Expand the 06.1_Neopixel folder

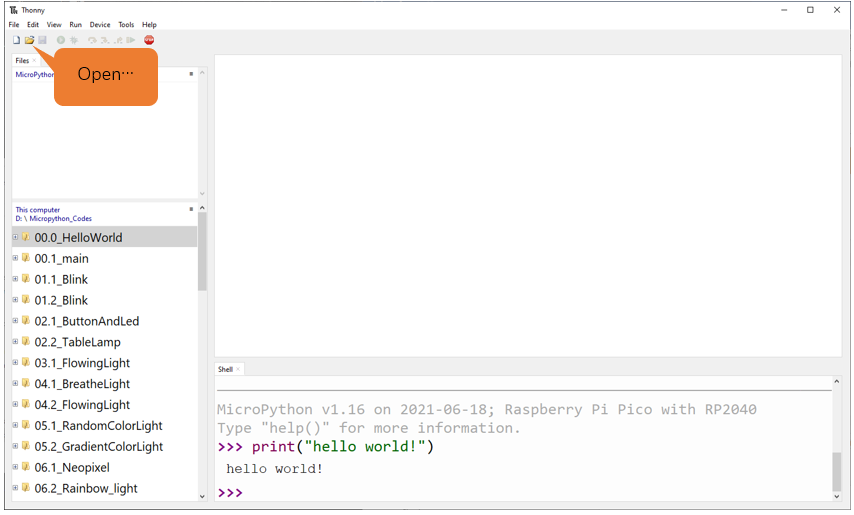coord(15,467)
